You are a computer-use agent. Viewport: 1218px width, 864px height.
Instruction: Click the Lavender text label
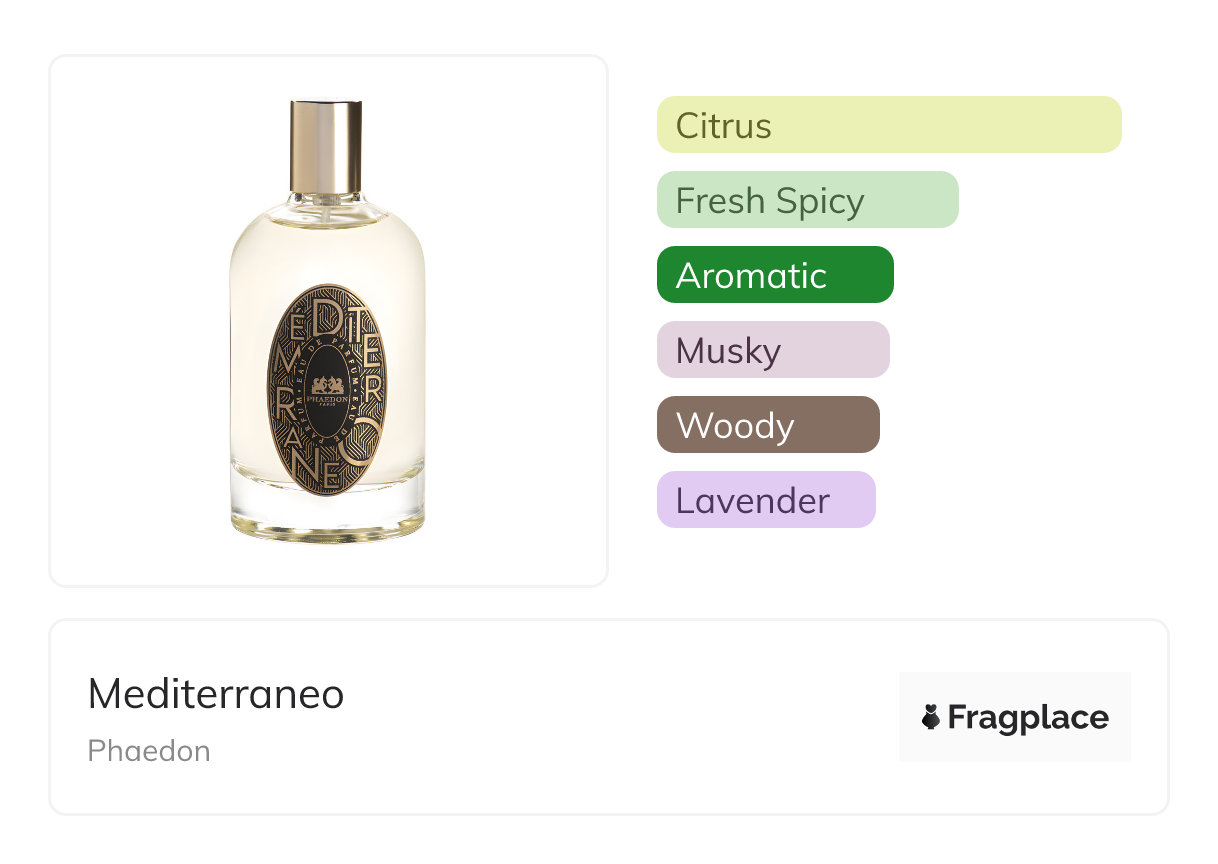(x=752, y=500)
